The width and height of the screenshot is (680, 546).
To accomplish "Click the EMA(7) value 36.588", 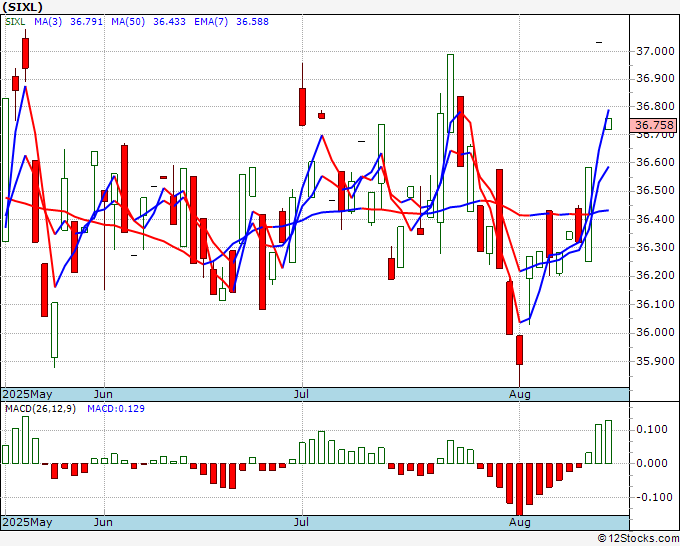I will pos(252,22).
